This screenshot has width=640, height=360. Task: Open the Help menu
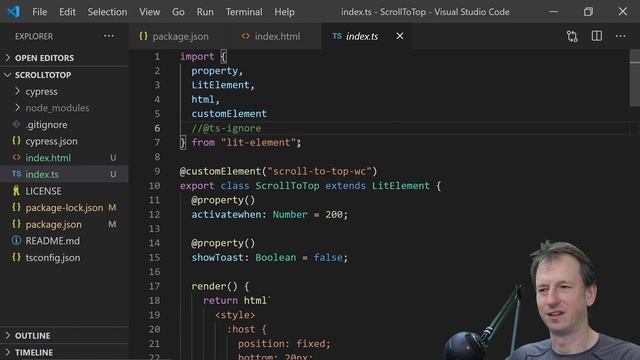pos(284,12)
